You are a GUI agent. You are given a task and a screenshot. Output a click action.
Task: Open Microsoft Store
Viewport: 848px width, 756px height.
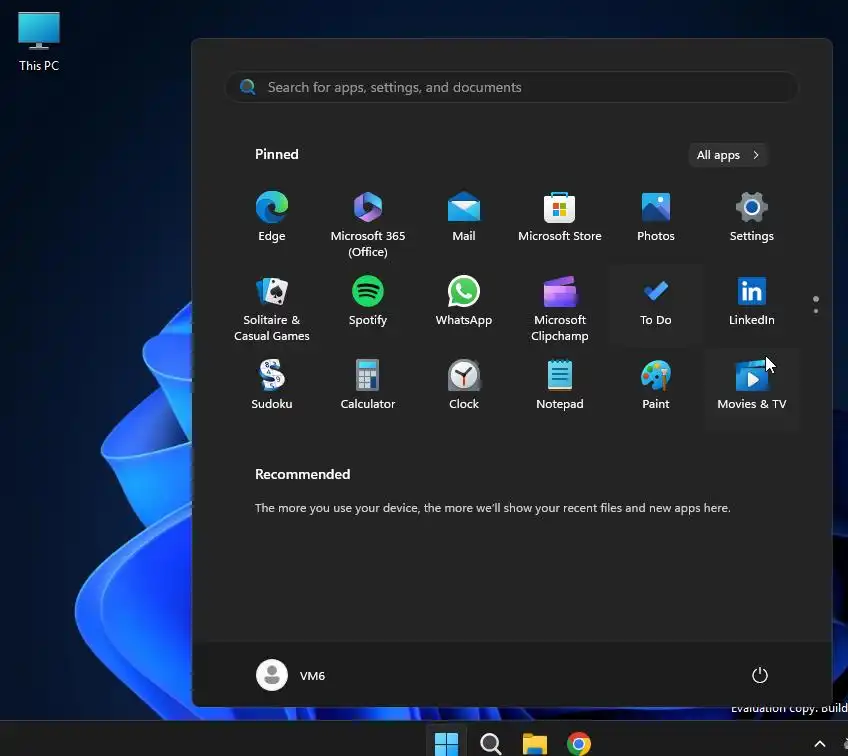click(560, 217)
